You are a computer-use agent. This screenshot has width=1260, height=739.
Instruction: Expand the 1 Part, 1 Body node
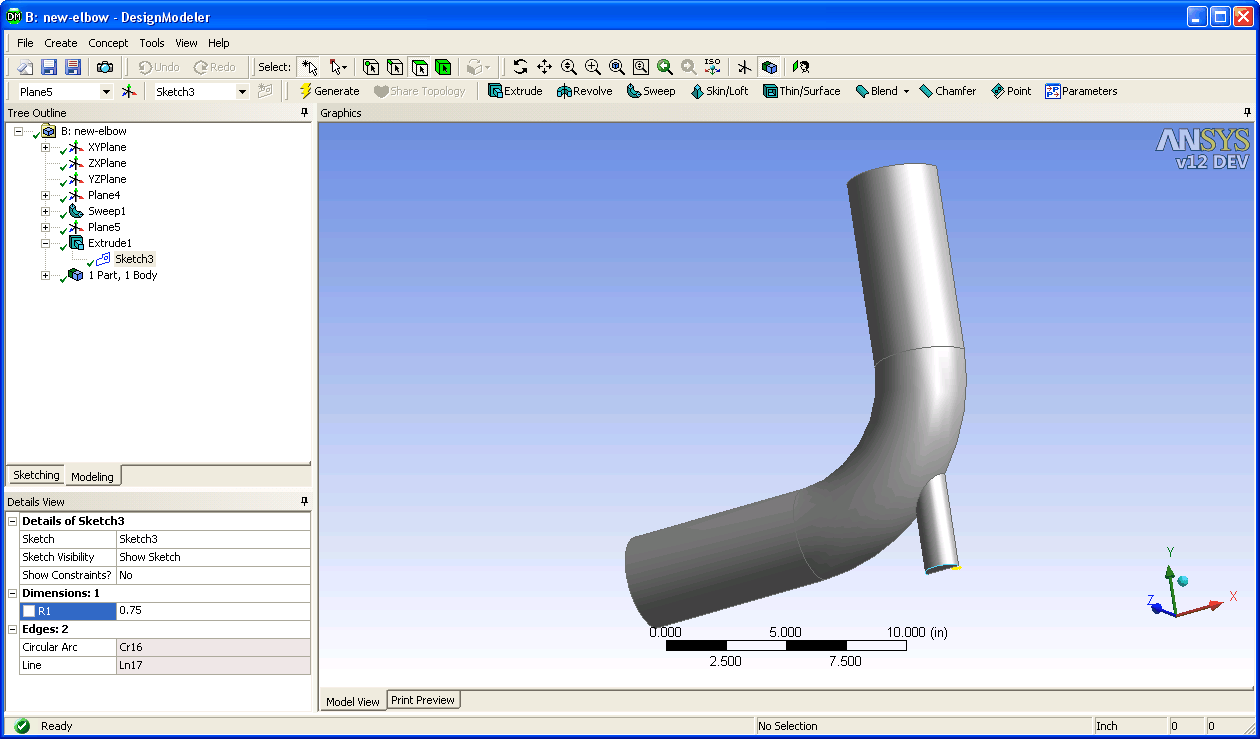(x=45, y=275)
